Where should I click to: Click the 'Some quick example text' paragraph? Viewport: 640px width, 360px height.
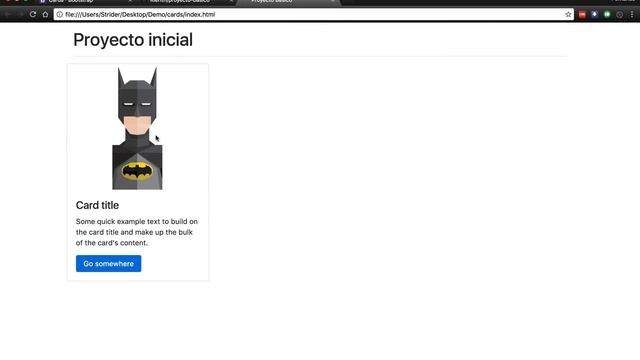[137, 232]
